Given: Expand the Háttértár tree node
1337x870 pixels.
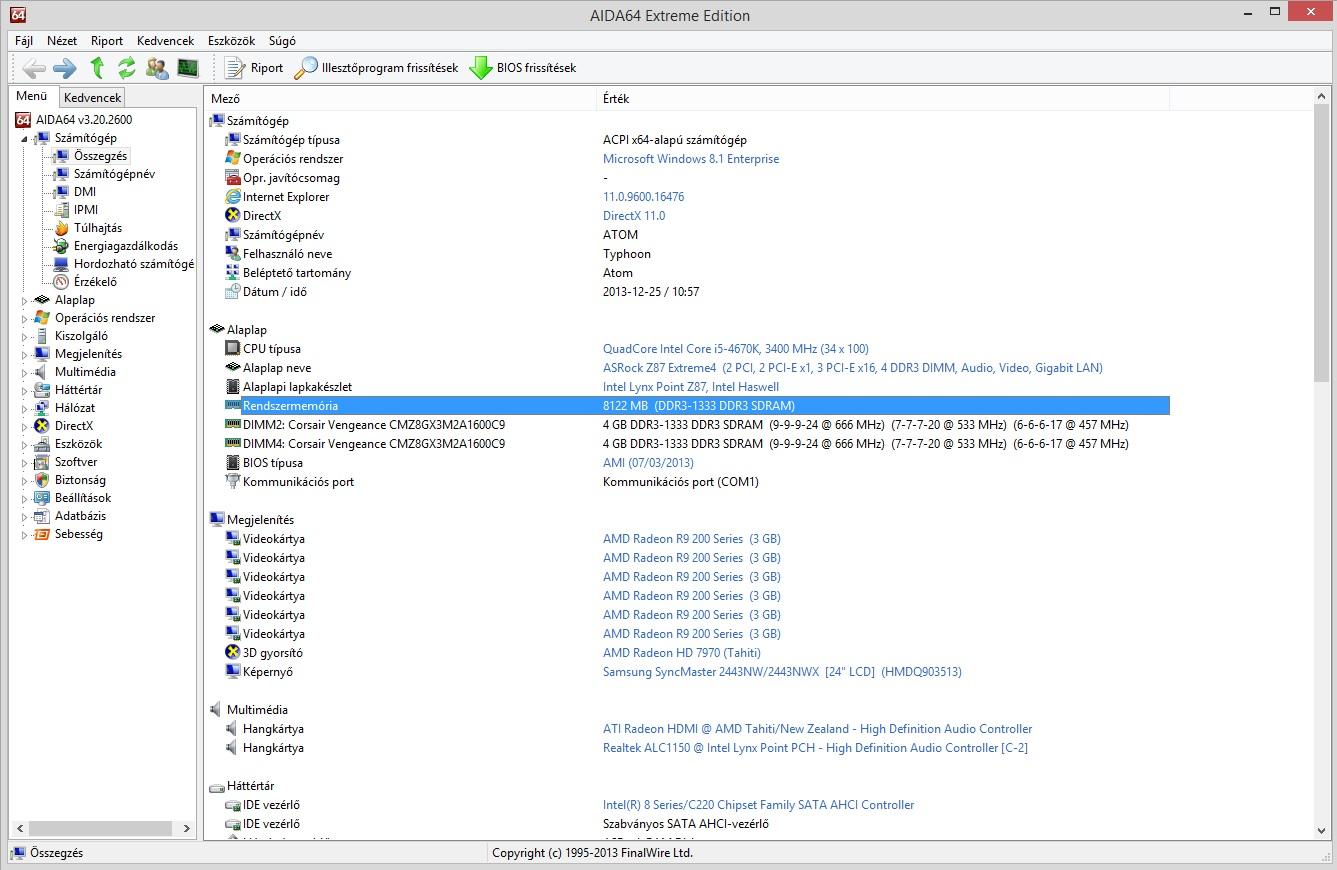Looking at the screenshot, I should (x=25, y=390).
